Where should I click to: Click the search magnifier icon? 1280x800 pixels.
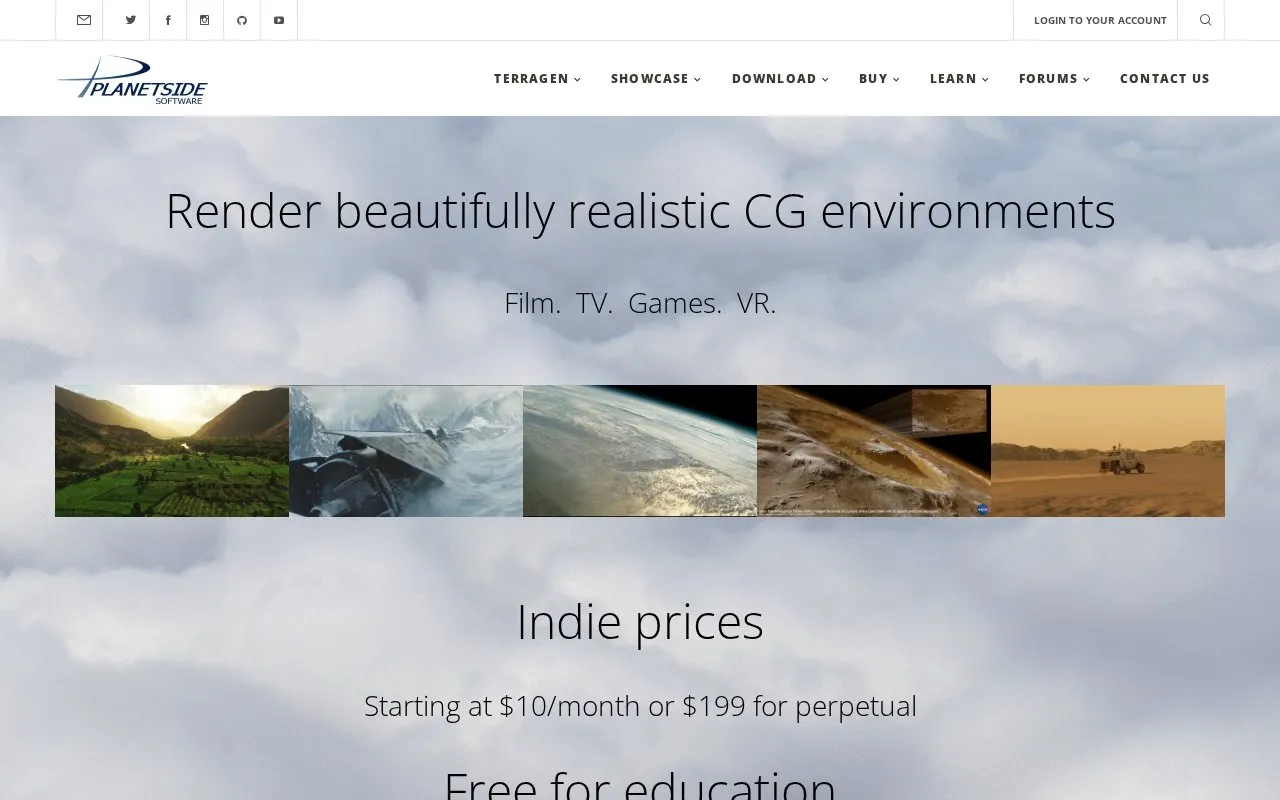point(1205,20)
